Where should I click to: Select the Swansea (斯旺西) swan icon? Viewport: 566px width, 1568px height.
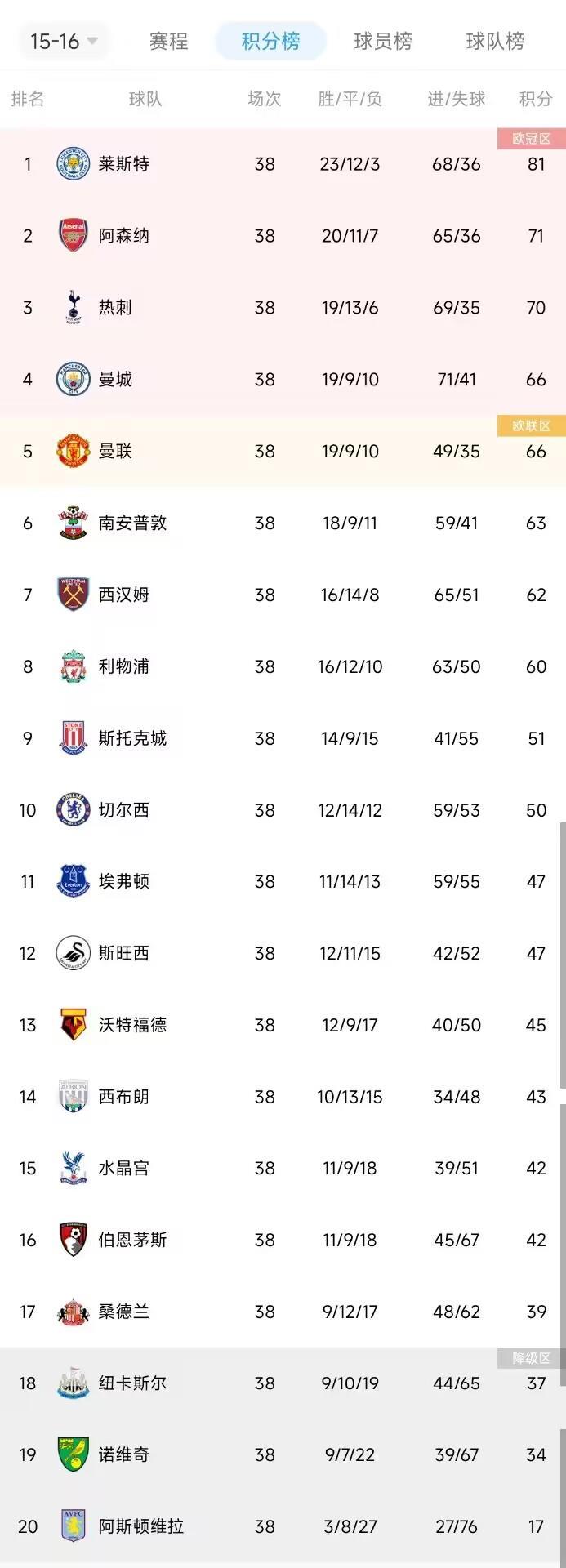pyautogui.click(x=73, y=953)
